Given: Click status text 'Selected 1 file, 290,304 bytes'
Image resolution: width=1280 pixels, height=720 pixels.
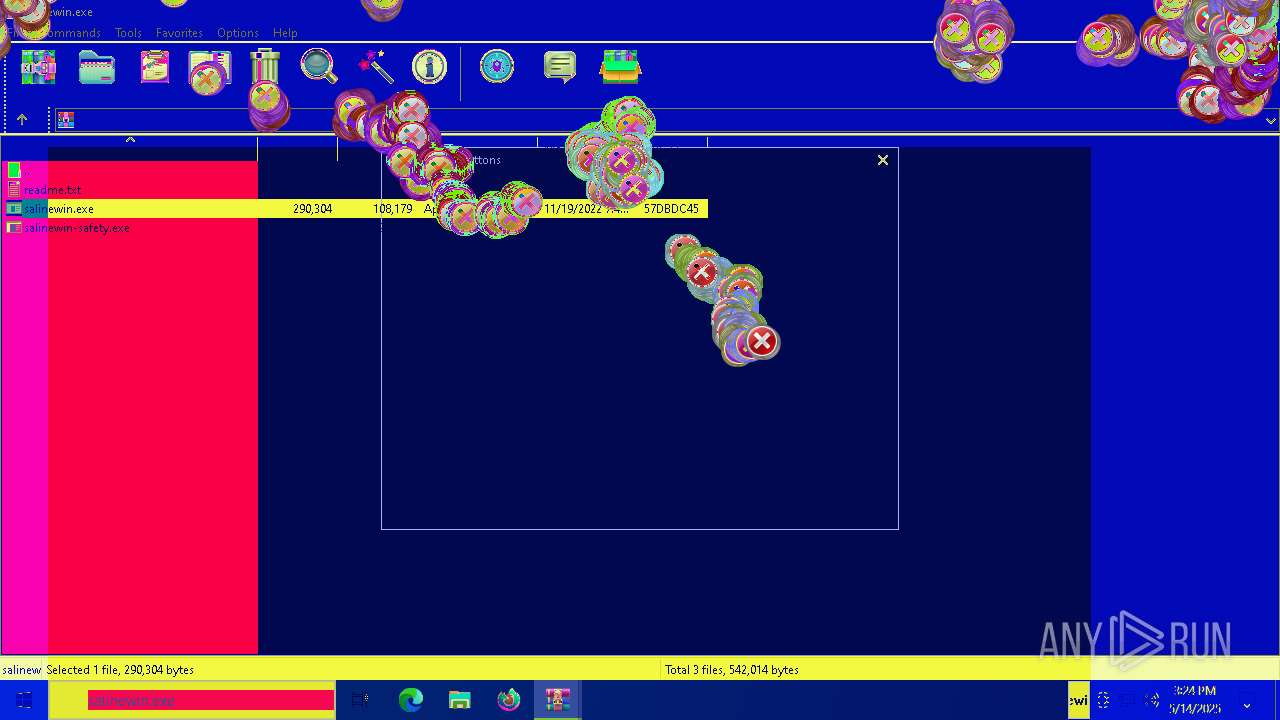Looking at the screenshot, I should point(120,670).
